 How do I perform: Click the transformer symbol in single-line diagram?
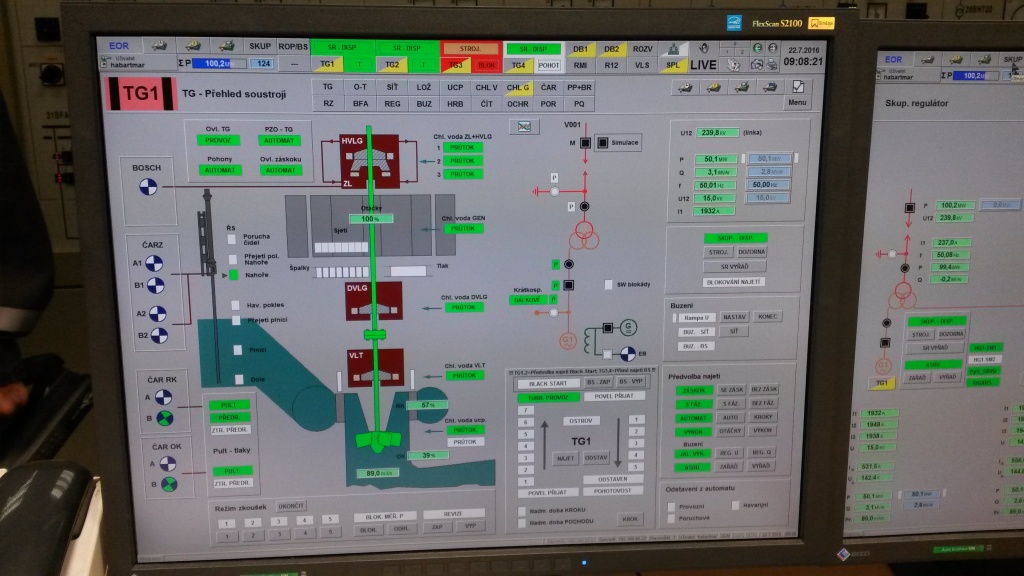(x=581, y=236)
